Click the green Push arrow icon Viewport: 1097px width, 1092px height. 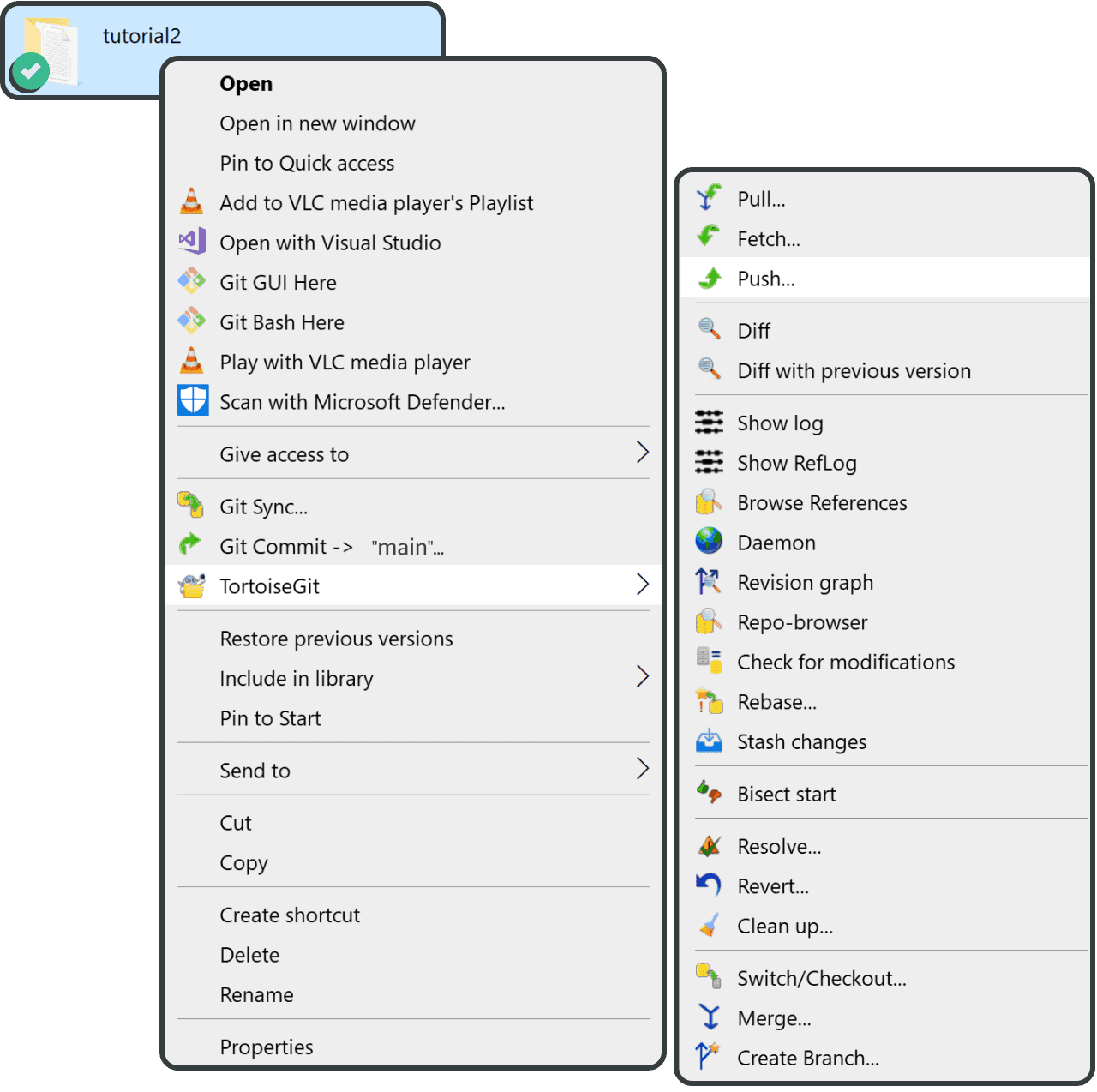click(709, 278)
